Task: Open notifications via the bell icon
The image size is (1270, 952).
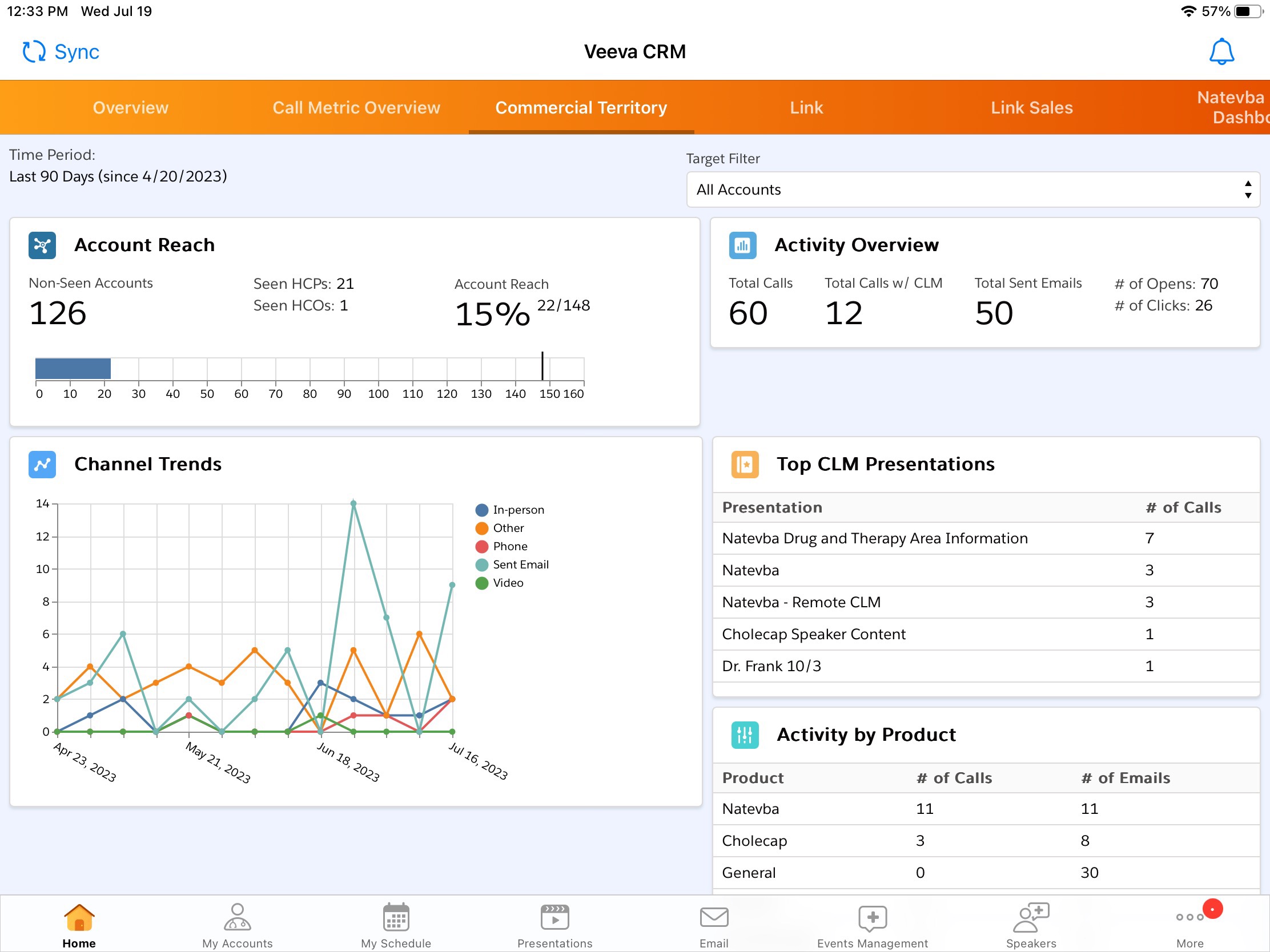Action: pyautogui.click(x=1221, y=51)
